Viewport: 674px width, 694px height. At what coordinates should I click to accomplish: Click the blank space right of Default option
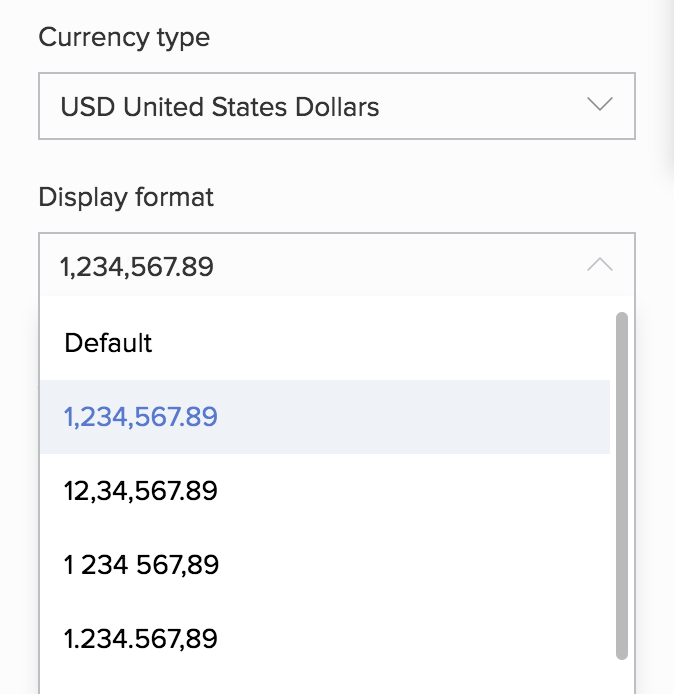(400, 343)
